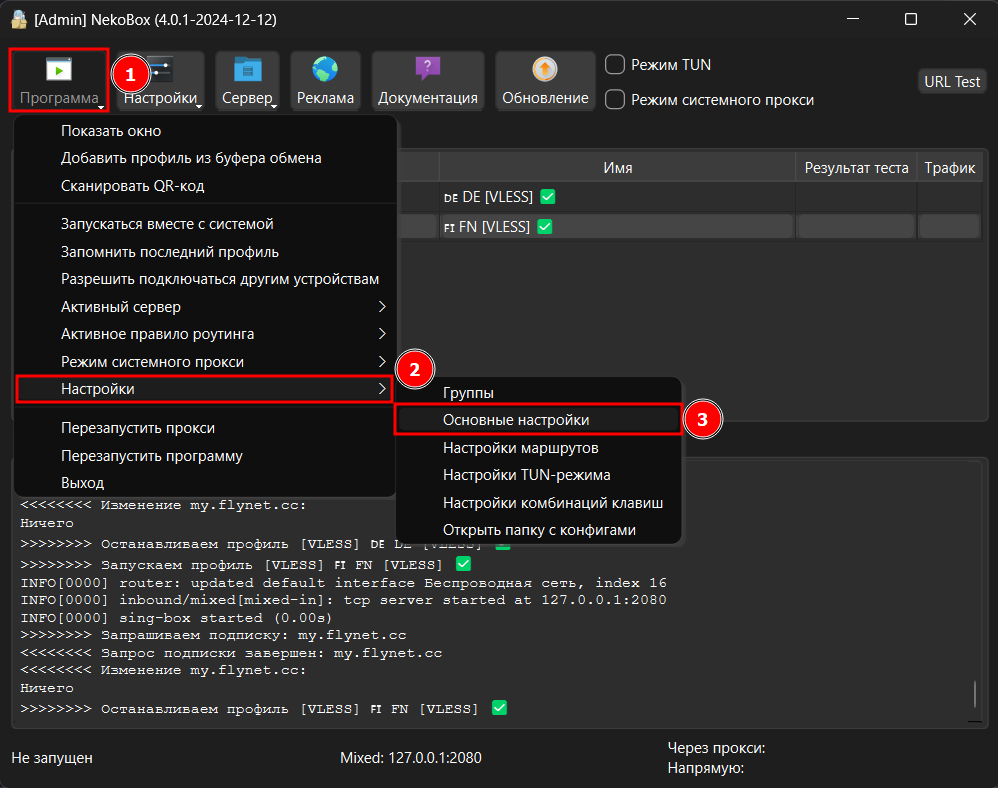Click the Обновление update icon
The image size is (998, 788).
pos(545,70)
